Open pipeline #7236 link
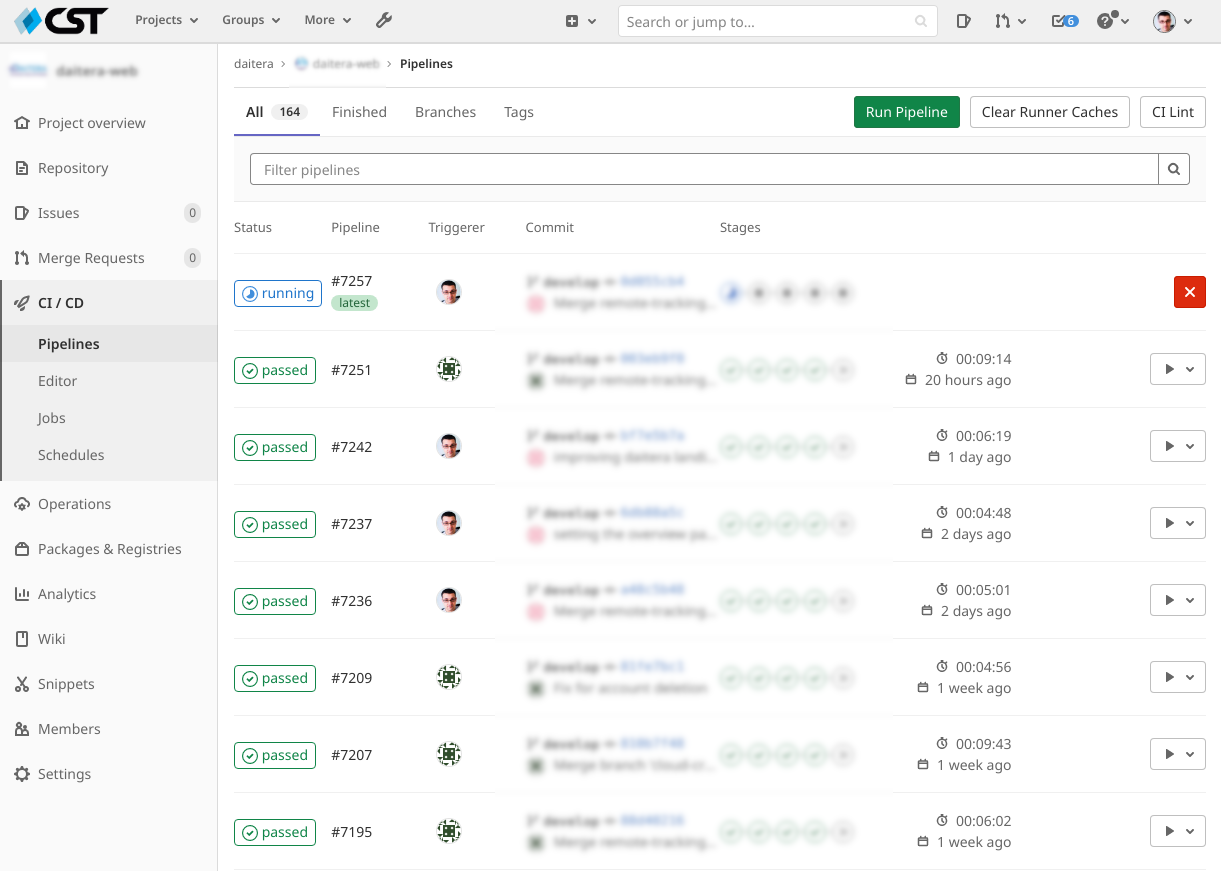This screenshot has width=1221, height=871. coord(351,601)
